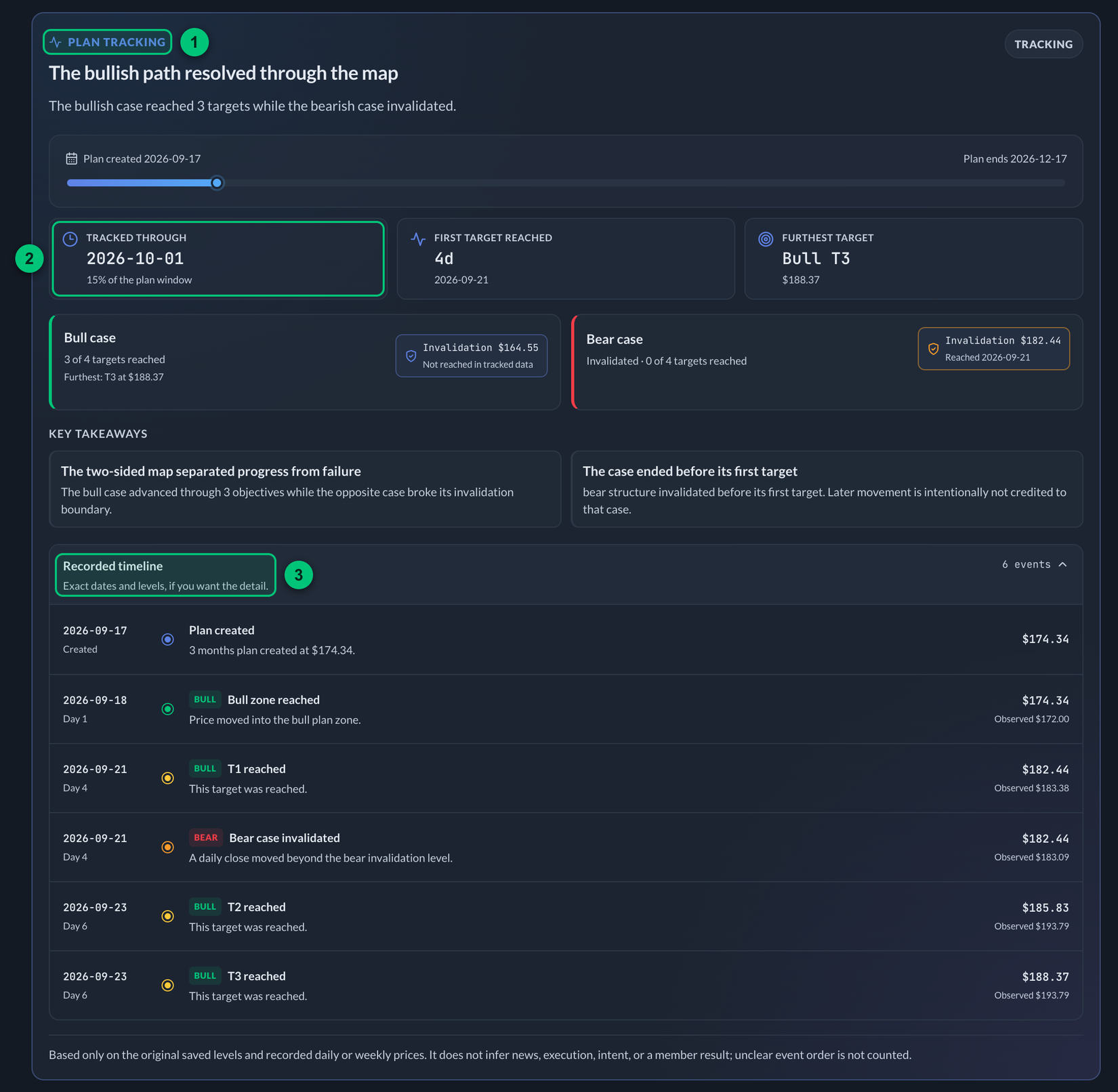Click the T1 reached timeline marker dot
The width and height of the screenshot is (1118, 1092).
click(167, 778)
